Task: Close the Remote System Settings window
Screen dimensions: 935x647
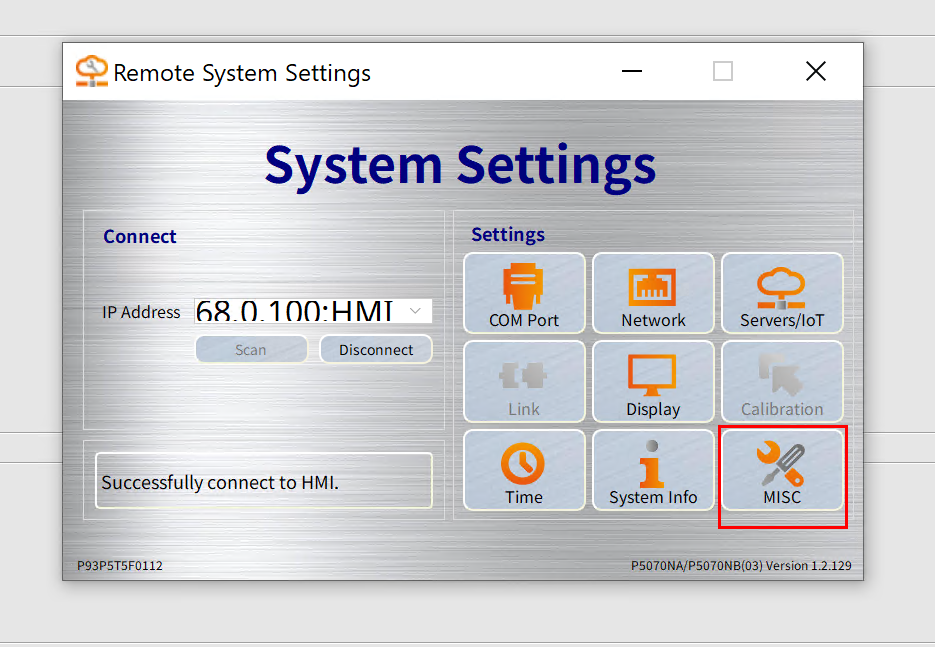Action: (816, 71)
